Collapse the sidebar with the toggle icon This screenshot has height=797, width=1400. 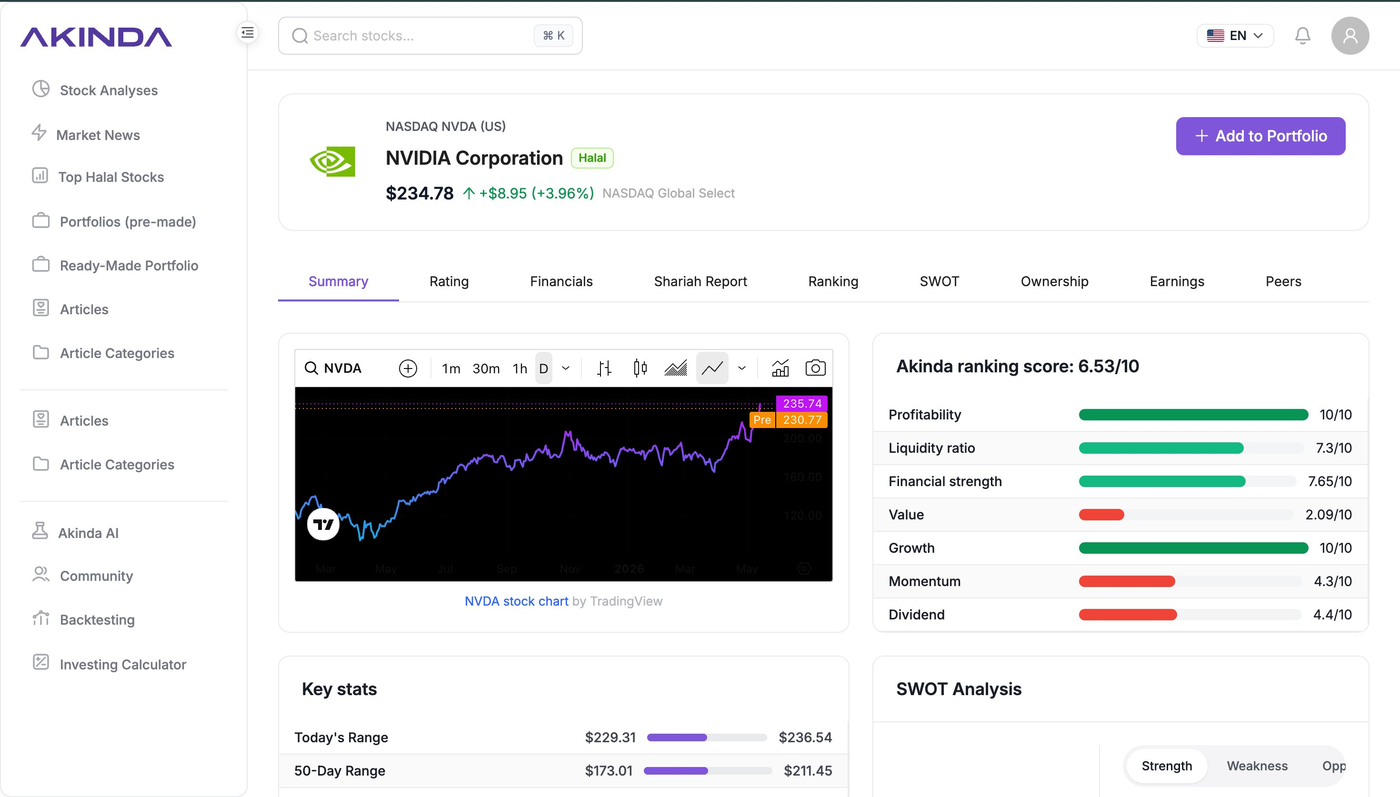click(x=247, y=33)
